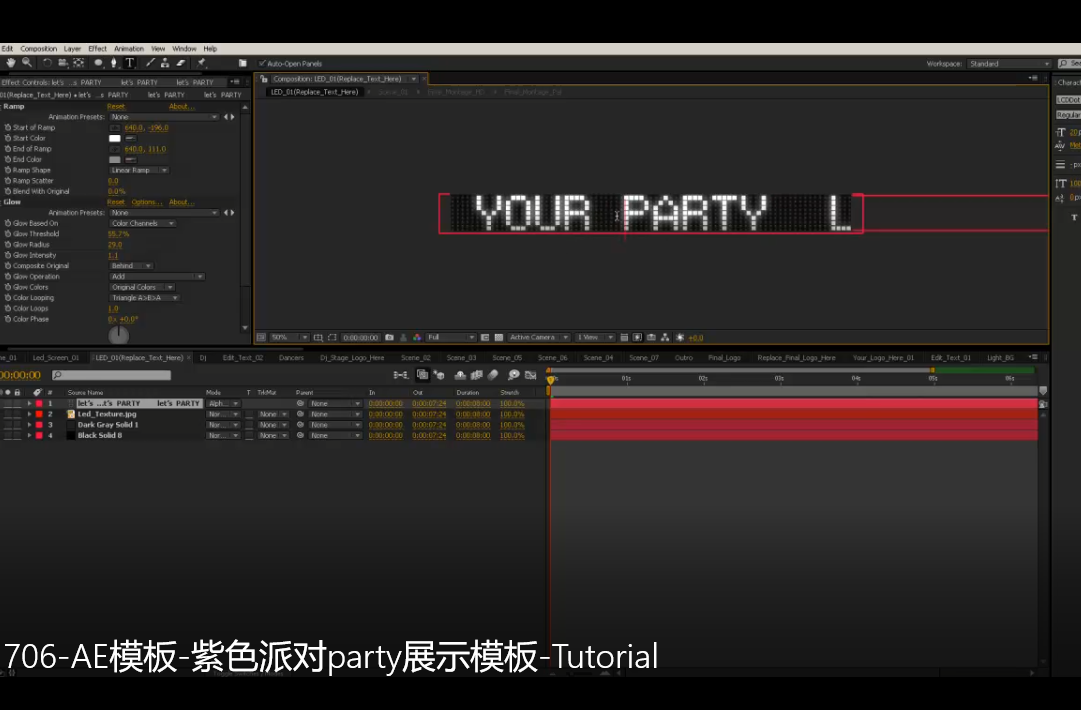The image size is (1081, 710).
Task: Open the Composition menu
Action: [x=39, y=49]
